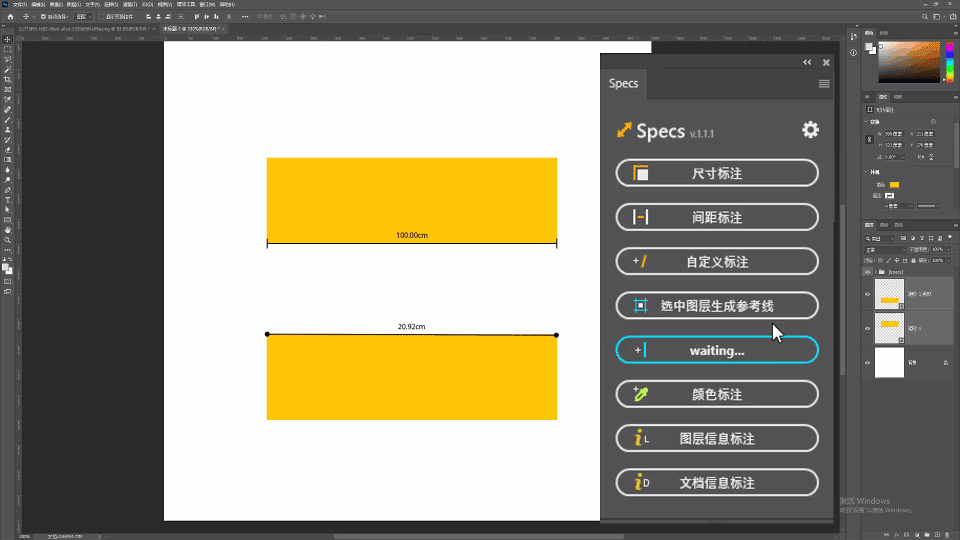
Task: Hide the second yellow rectangle layer
Action: (867, 294)
